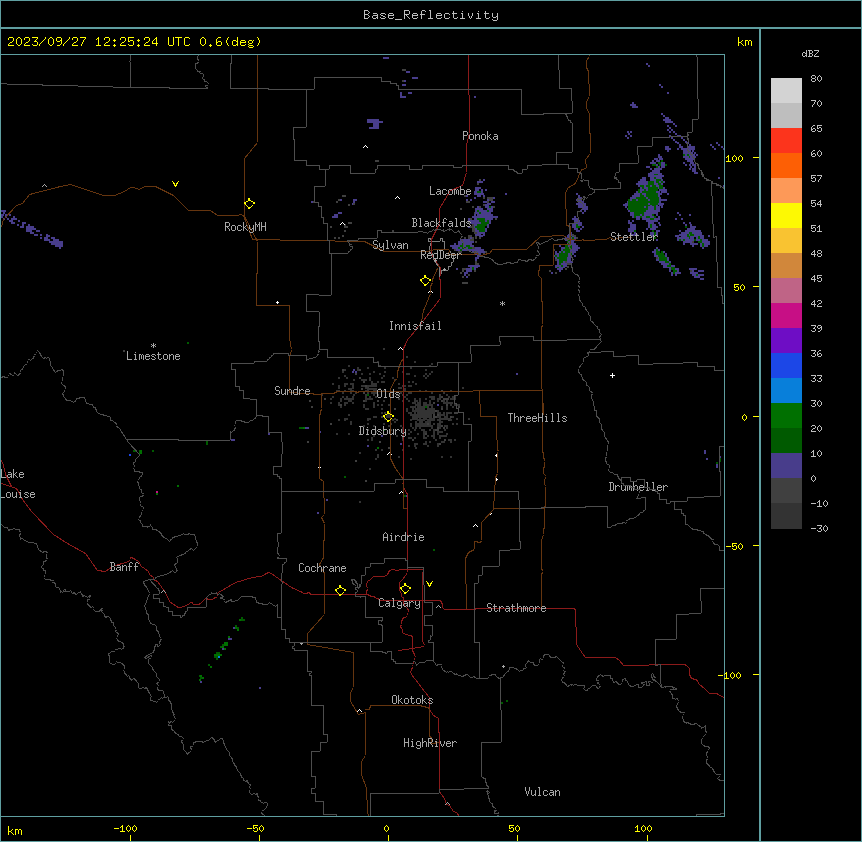
Task: Click the light blue 30–33 dBZ swatch
Action: 786,391
